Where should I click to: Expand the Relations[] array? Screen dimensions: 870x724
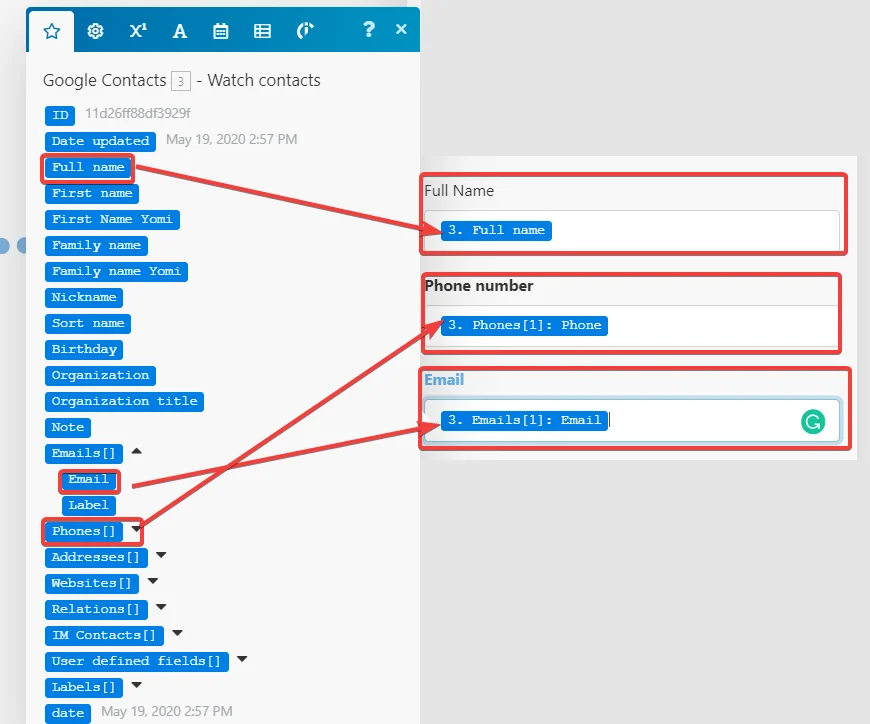tap(161, 607)
